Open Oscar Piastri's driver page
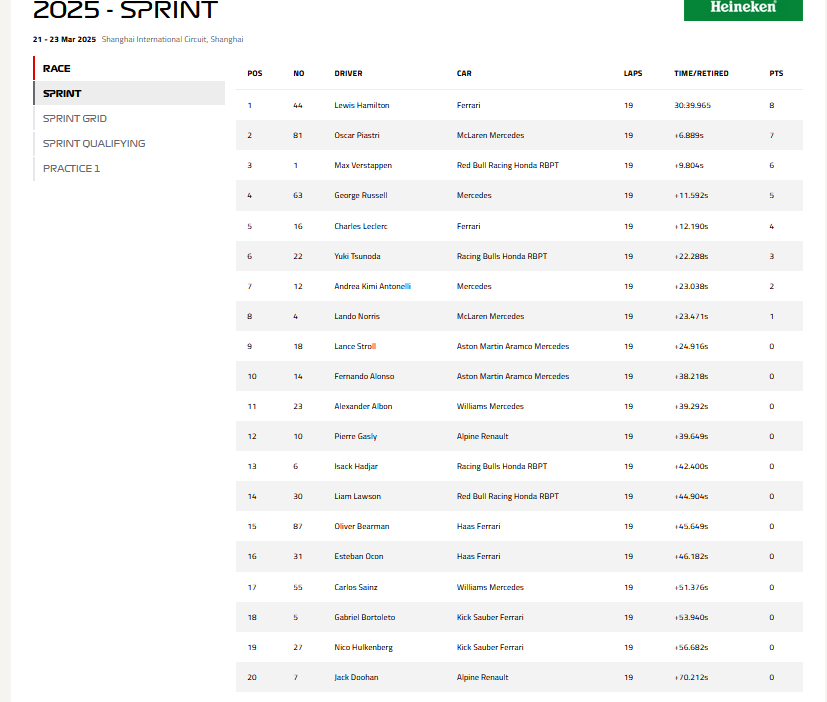This screenshot has height=702, width=827. pyautogui.click(x=357, y=135)
